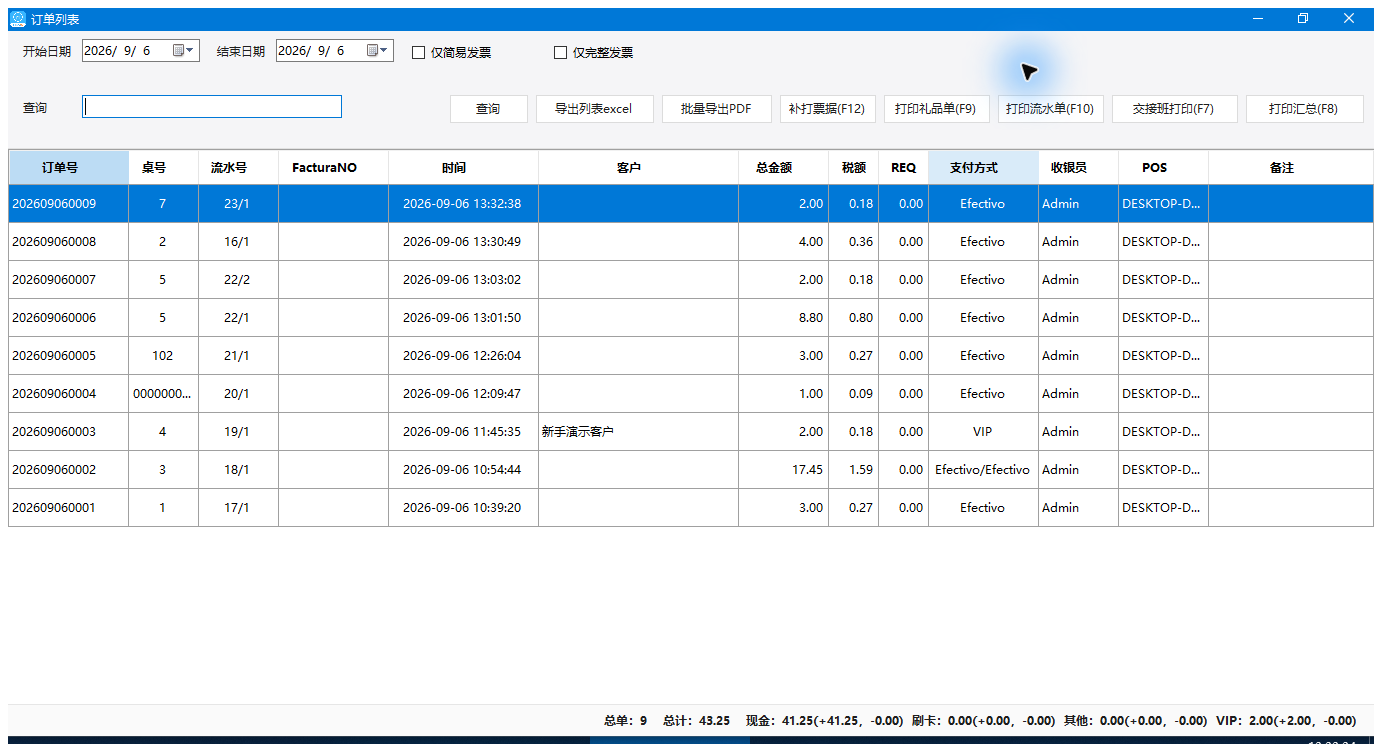This screenshot has height=744, width=1382.
Task: Sort by 桌号 column header
Action: point(163,168)
